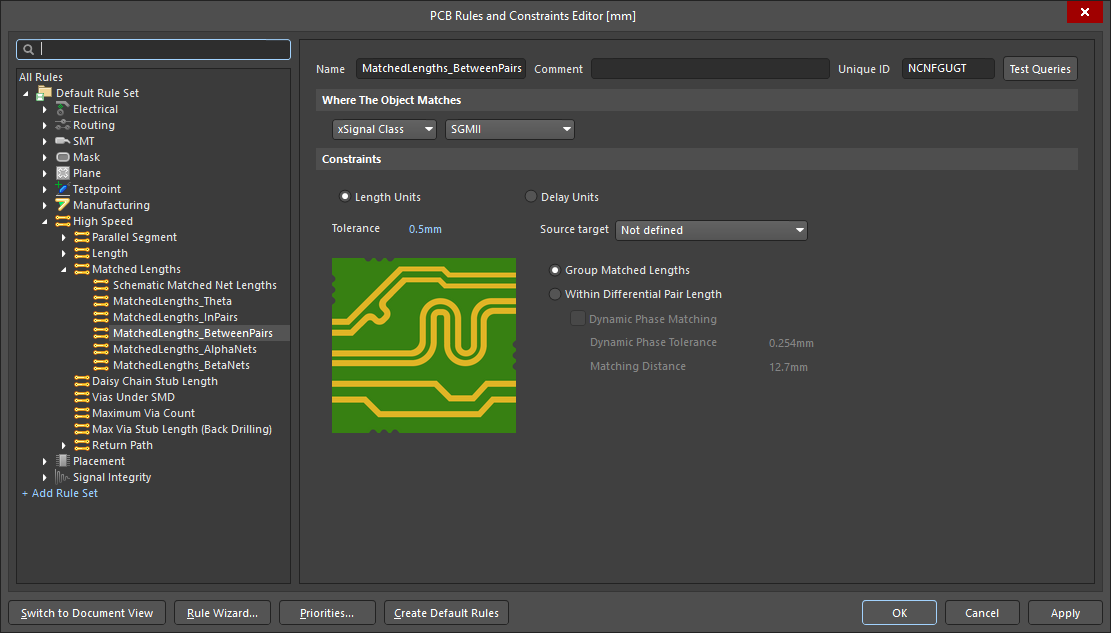The height and width of the screenshot is (633, 1111).
Task: Click the Signal Integrity category icon
Action: (x=62, y=477)
